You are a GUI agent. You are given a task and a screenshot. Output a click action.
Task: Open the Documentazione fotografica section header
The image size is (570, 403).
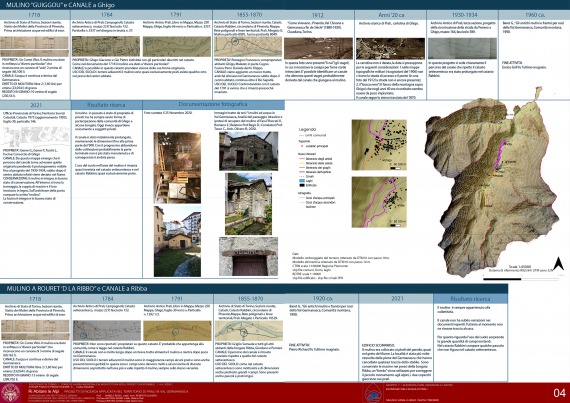[213, 105]
